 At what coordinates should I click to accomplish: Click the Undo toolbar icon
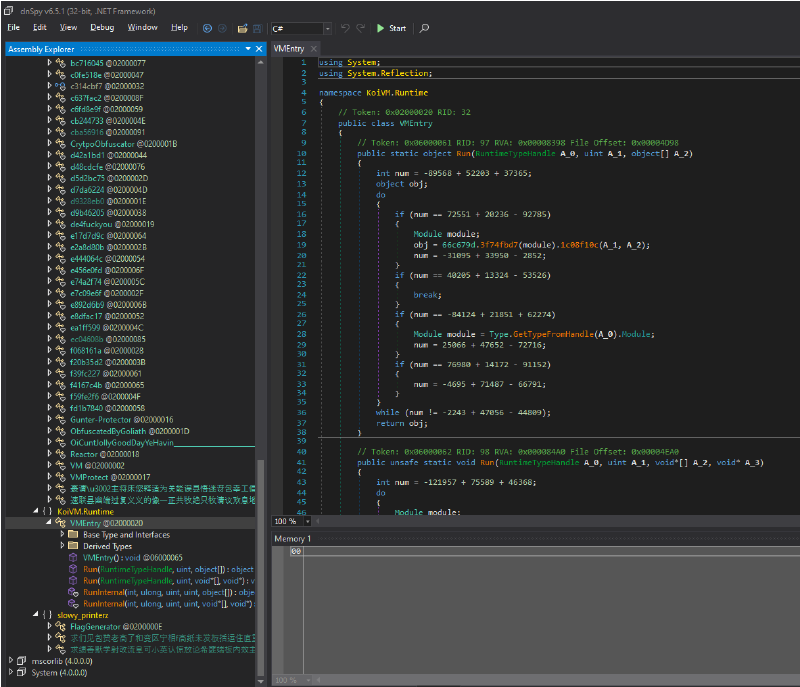(345, 29)
